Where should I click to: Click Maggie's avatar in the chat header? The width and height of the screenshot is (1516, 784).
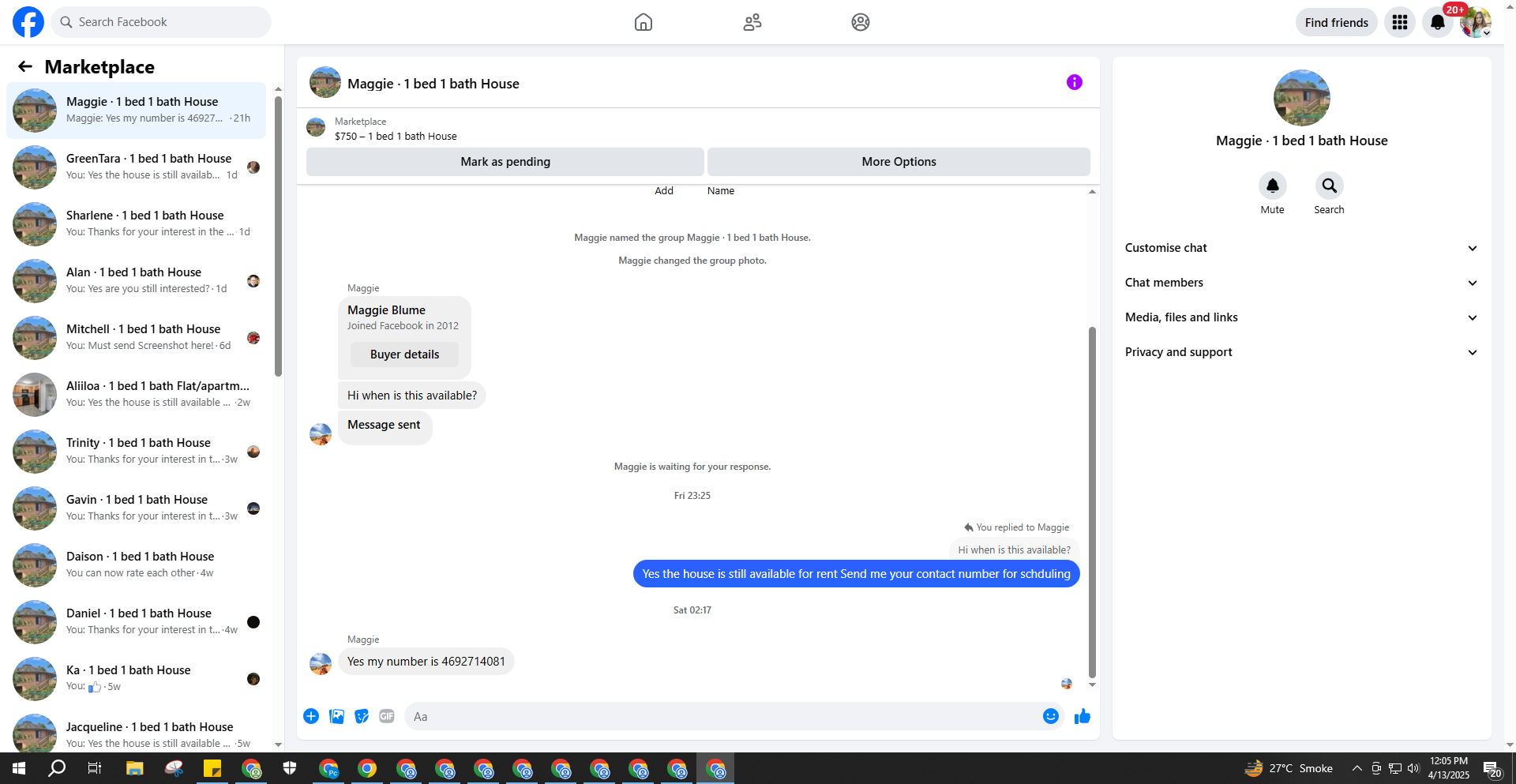pyautogui.click(x=325, y=82)
